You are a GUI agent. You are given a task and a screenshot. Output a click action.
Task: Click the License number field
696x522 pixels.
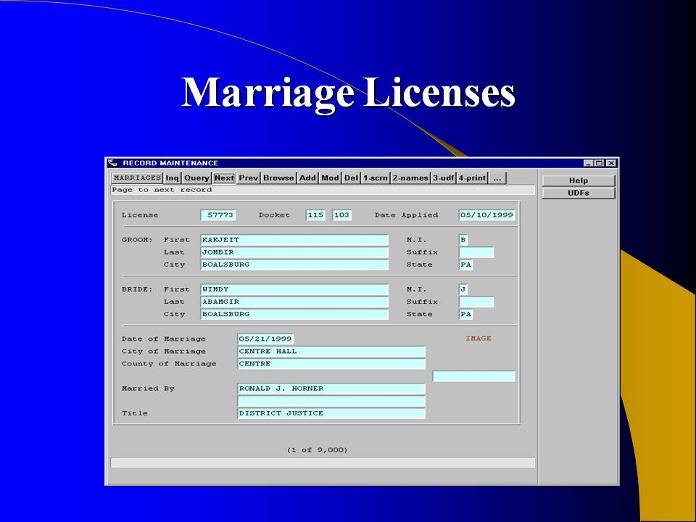[x=218, y=215]
